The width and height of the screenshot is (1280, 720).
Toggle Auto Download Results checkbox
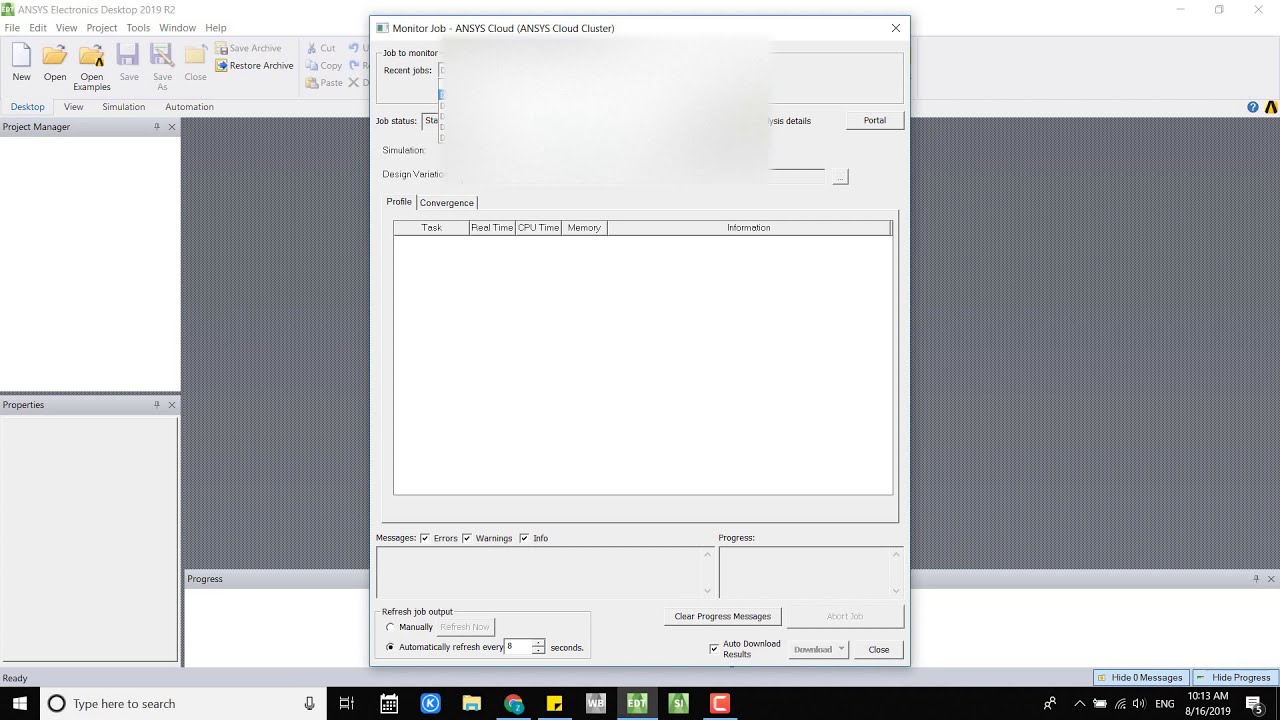click(x=714, y=649)
